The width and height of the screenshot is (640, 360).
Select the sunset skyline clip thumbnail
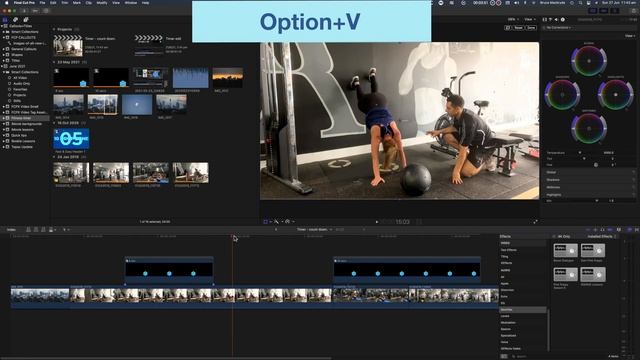(x=228, y=78)
